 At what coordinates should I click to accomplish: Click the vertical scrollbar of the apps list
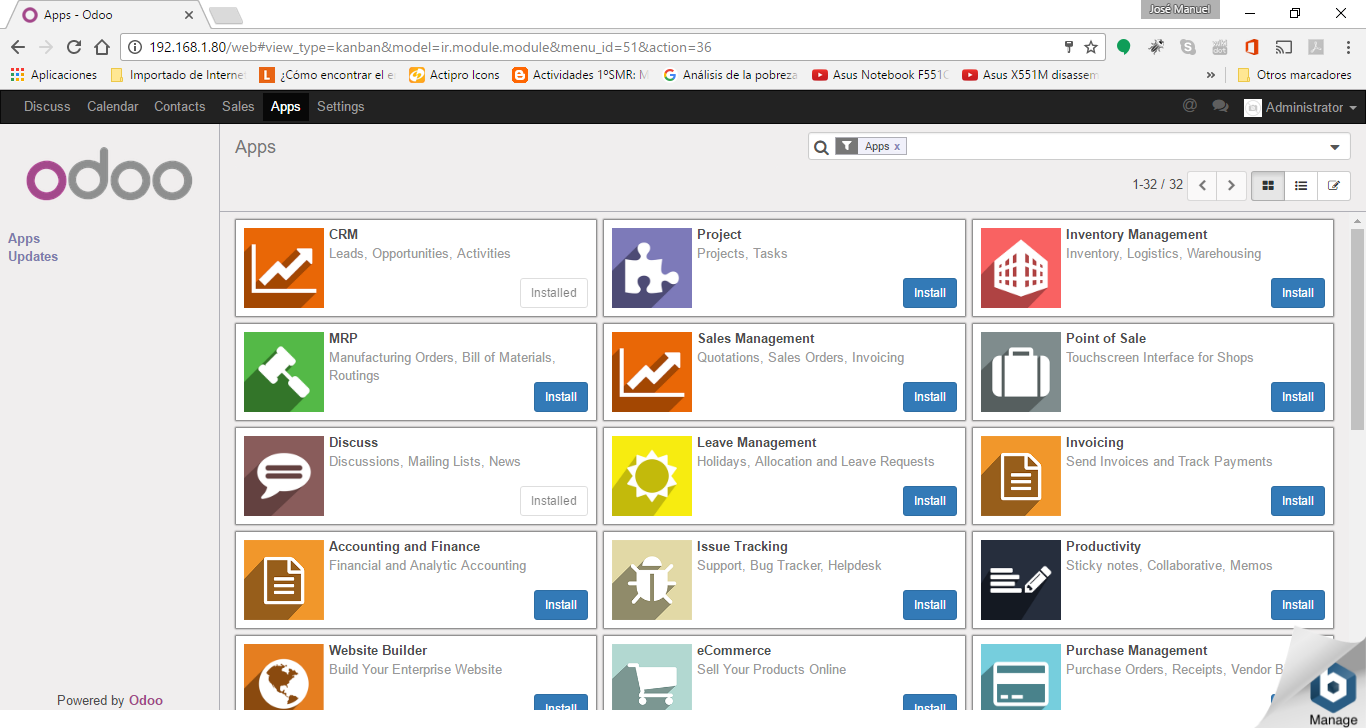[1357, 330]
